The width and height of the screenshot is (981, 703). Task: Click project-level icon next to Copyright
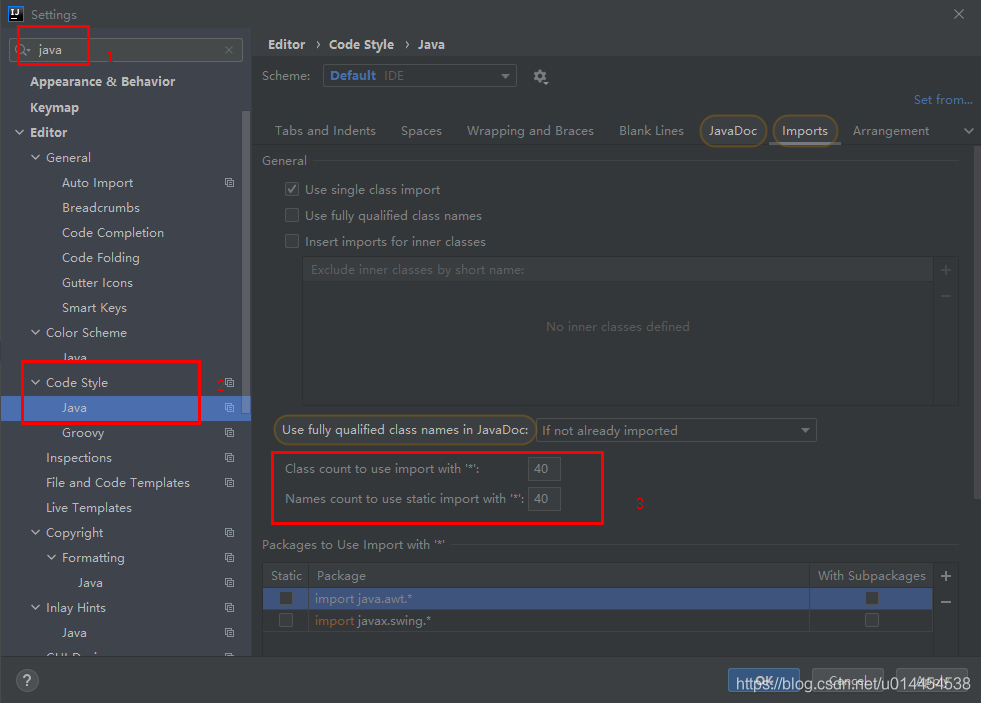coord(230,532)
